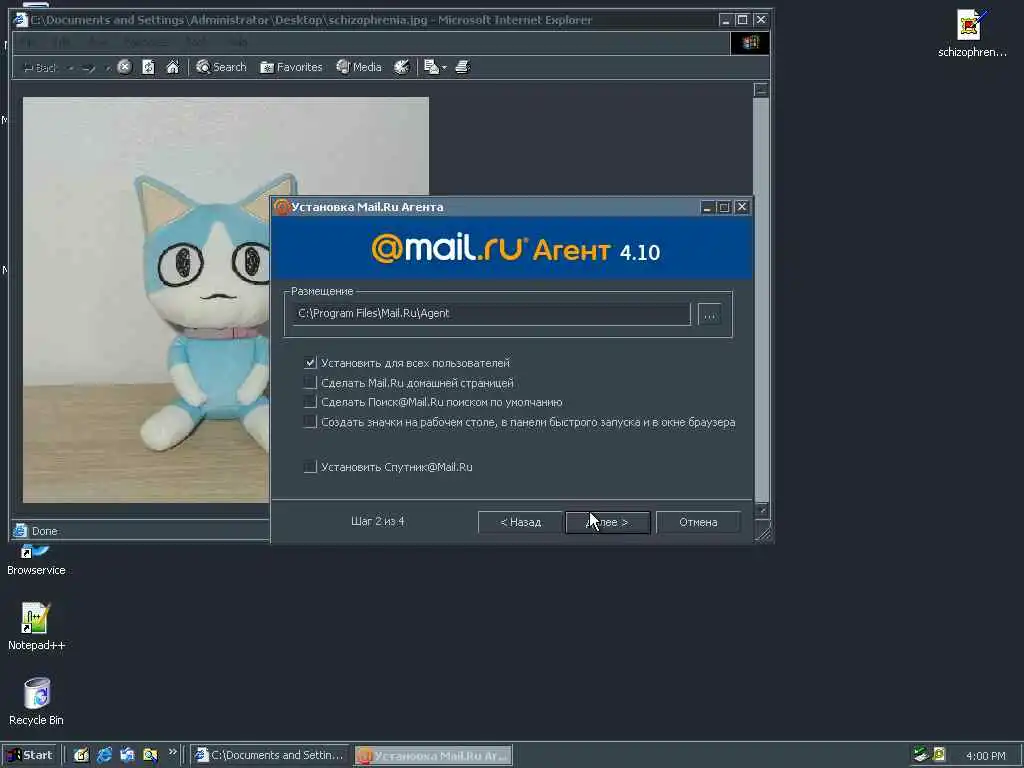The width and height of the screenshot is (1024, 768).
Task: Click the fourth quick launch search-folder icon
Action: (150, 755)
